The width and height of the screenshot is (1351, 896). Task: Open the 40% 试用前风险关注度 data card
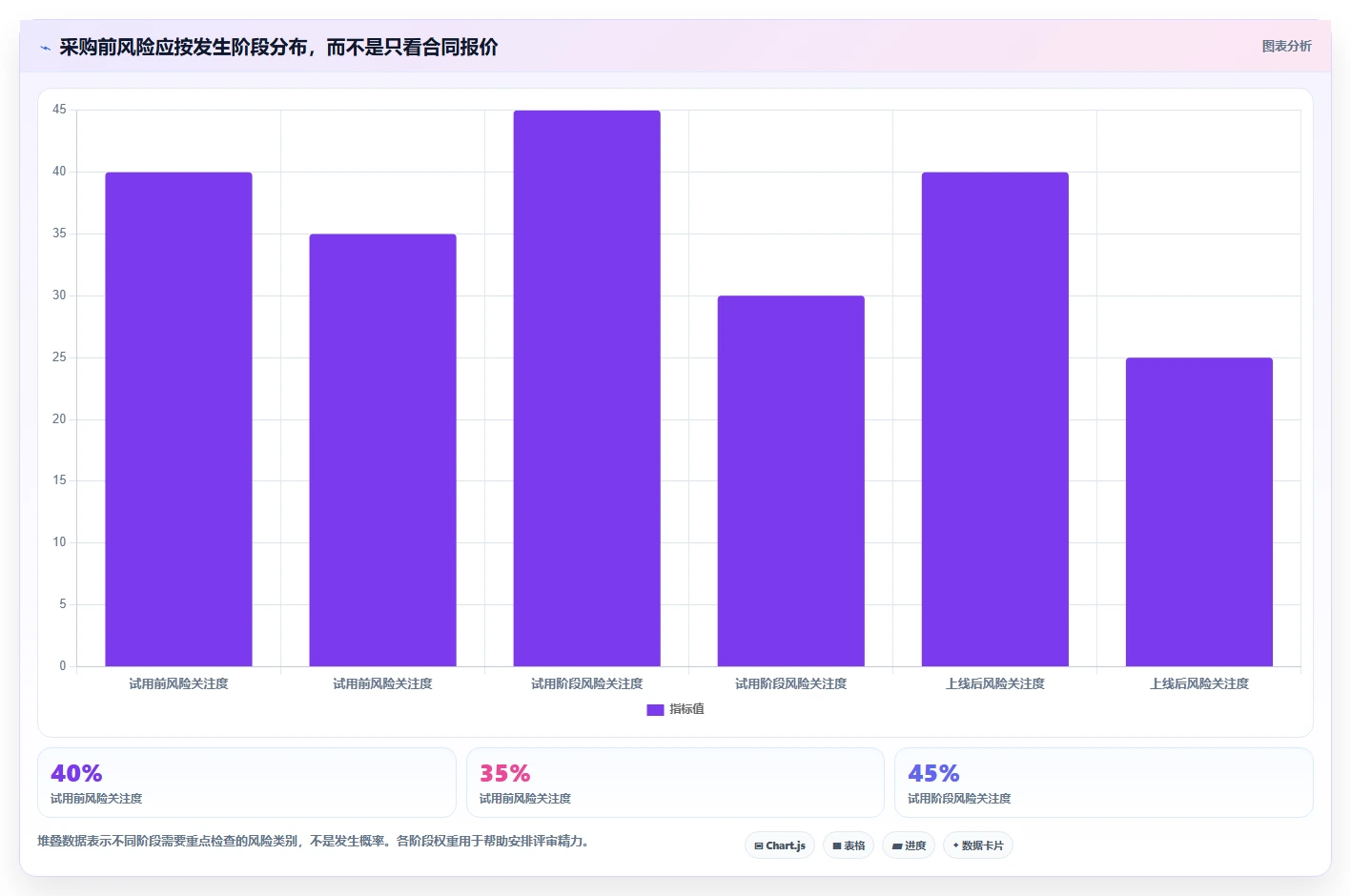coord(247,783)
